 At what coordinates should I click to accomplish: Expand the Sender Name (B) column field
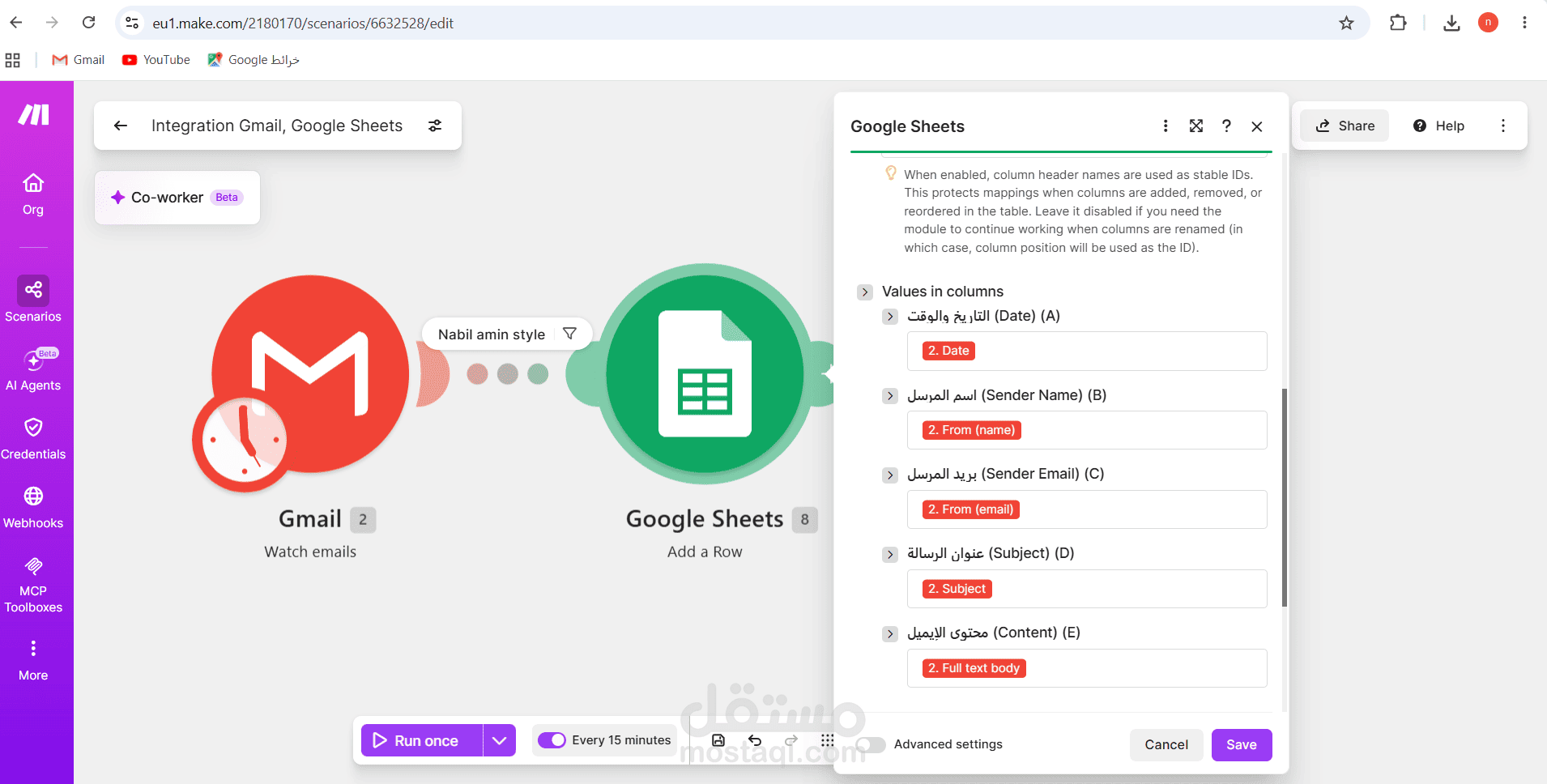(x=890, y=396)
